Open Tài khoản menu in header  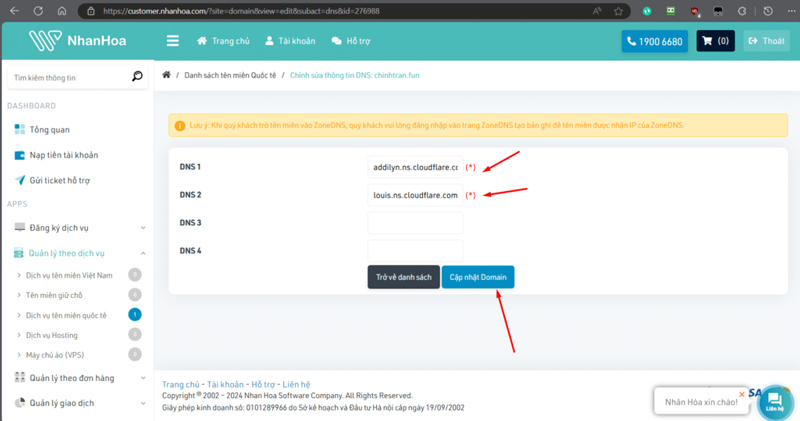tap(290, 42)
